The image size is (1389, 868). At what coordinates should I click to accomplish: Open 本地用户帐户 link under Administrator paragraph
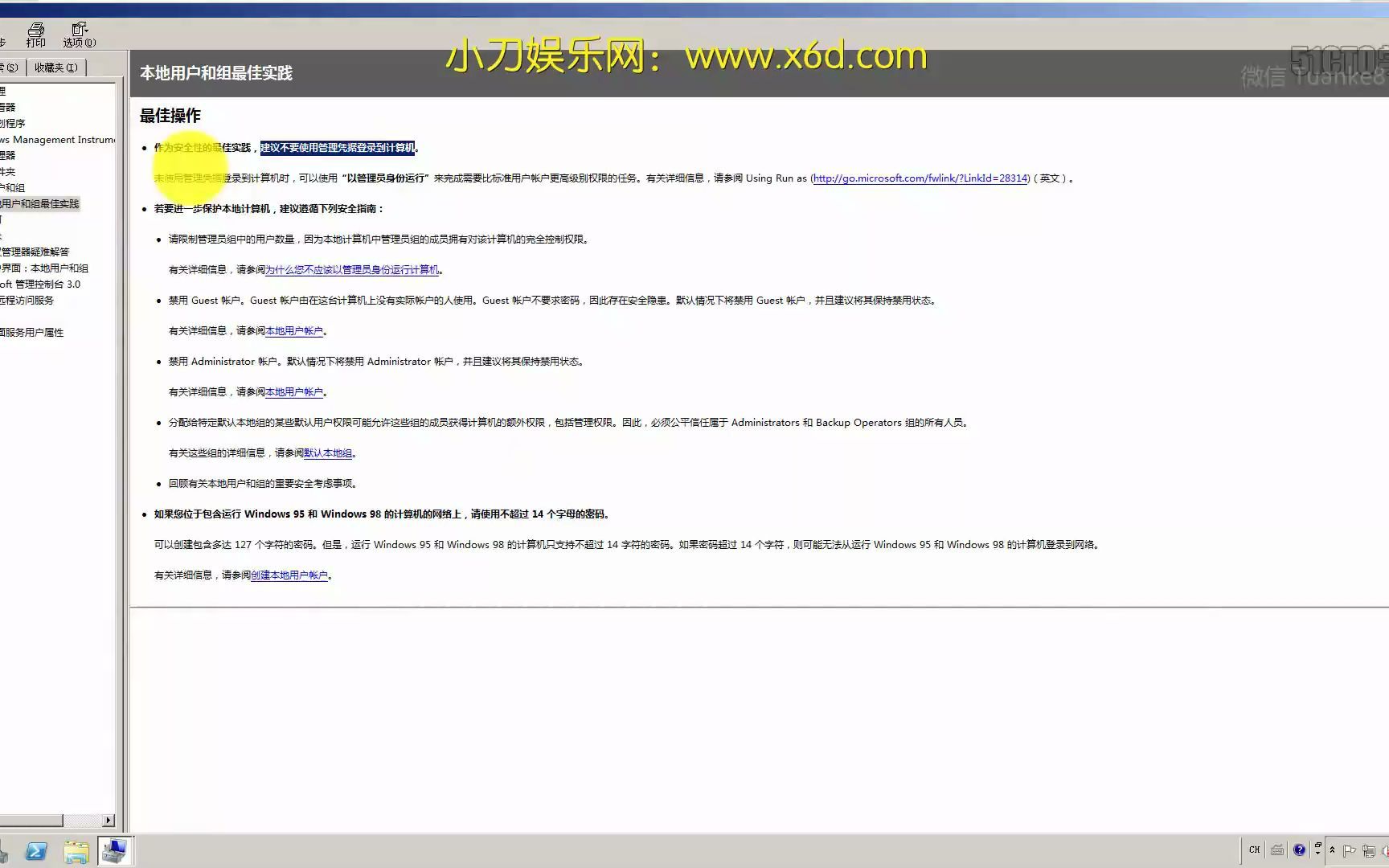click(294, 392)
